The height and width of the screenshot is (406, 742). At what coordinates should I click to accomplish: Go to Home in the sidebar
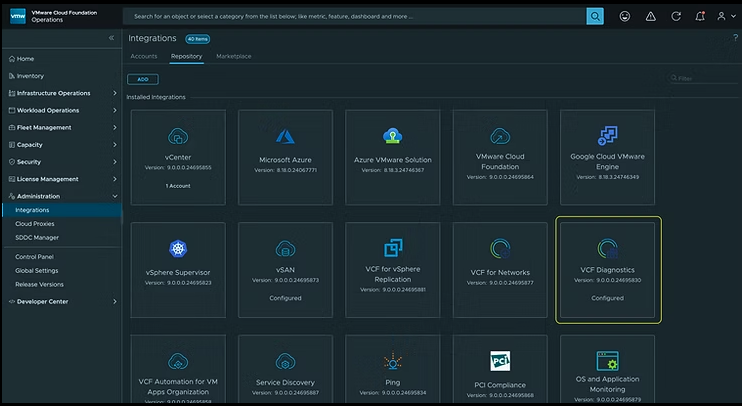pos(25,59)
